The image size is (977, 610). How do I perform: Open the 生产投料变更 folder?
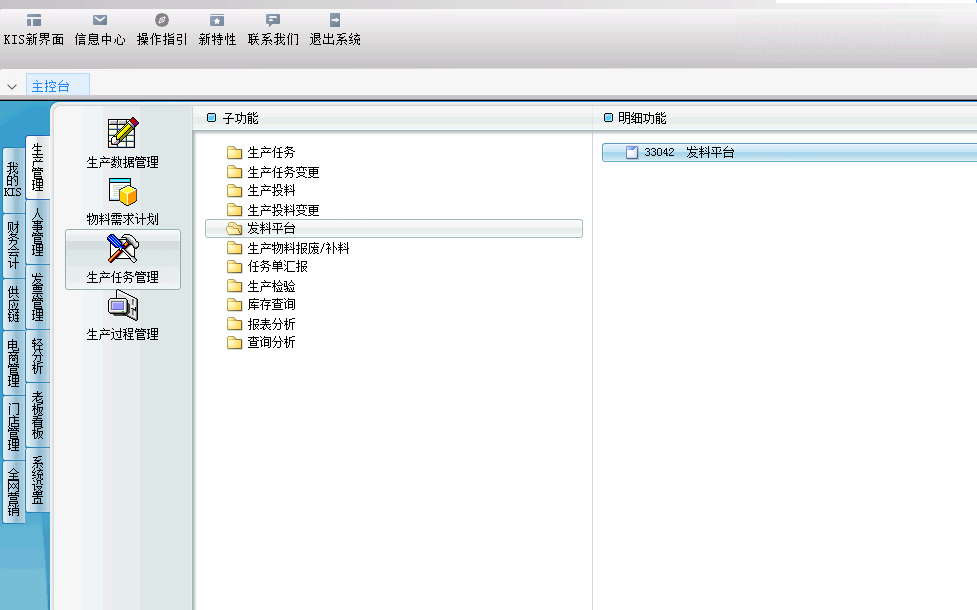click(x=273, y=210)
